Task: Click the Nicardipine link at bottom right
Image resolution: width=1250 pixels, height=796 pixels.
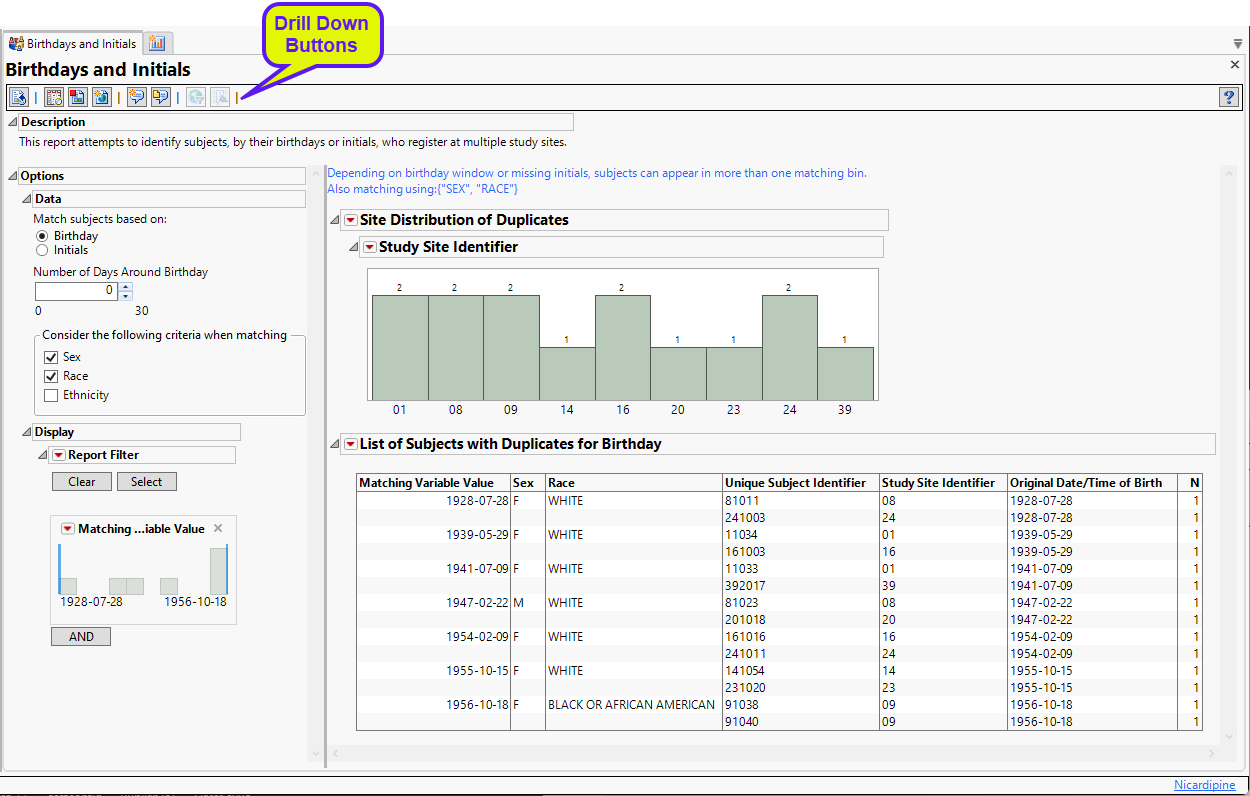Action: [x=1204, y=785]
